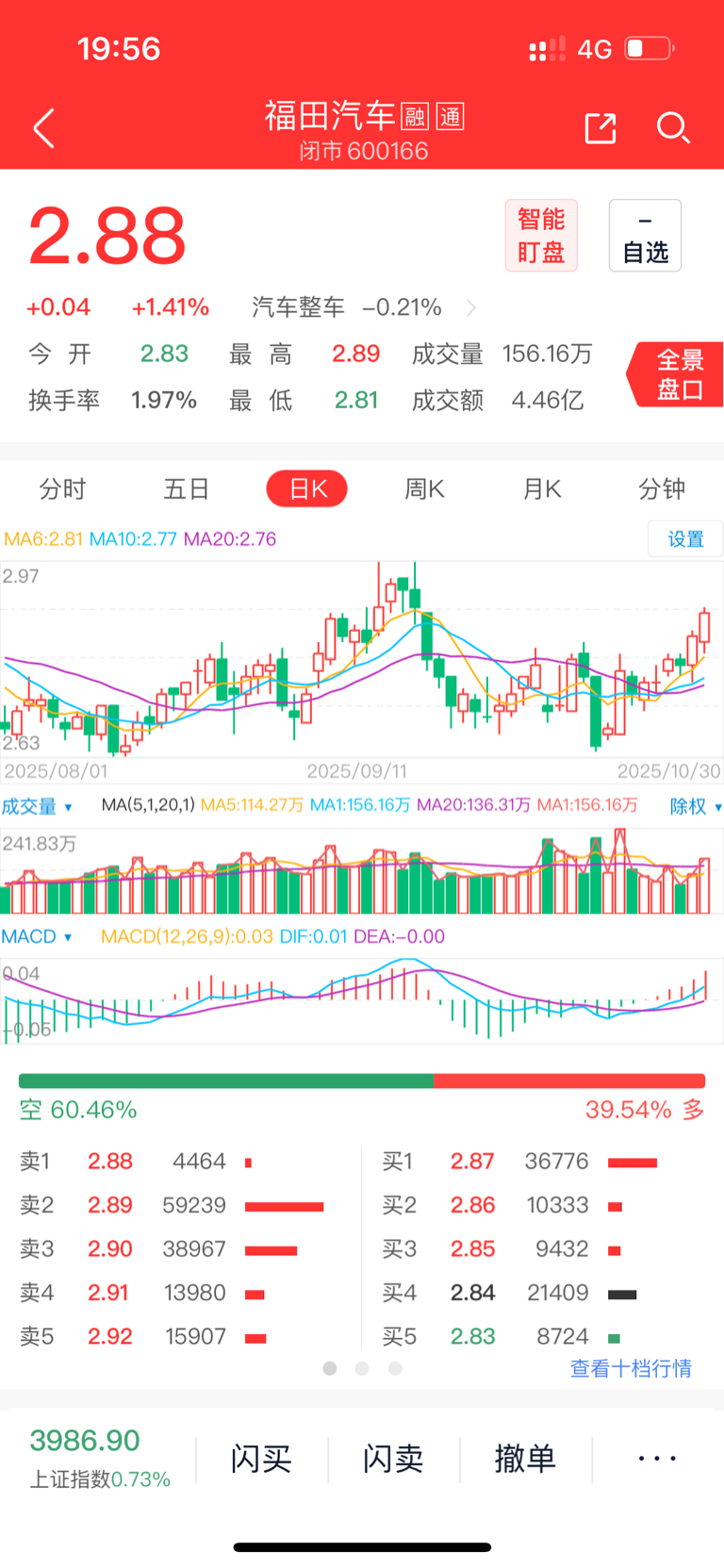Open the three-dot more menu

(x=657, y=1459)
